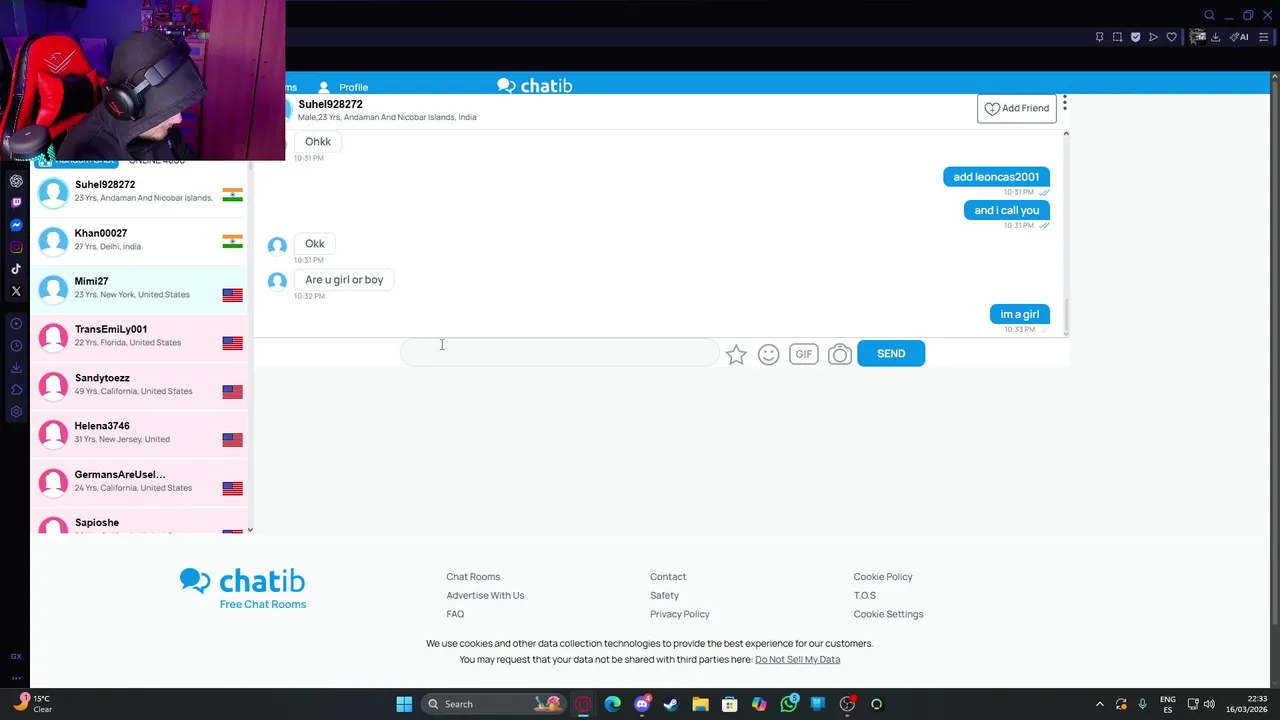Image resolution: width=1280 pixels, height=720 pixels.
Task: Click the send/flow arrow in the toolbar
Action: tap(1153, 37)
